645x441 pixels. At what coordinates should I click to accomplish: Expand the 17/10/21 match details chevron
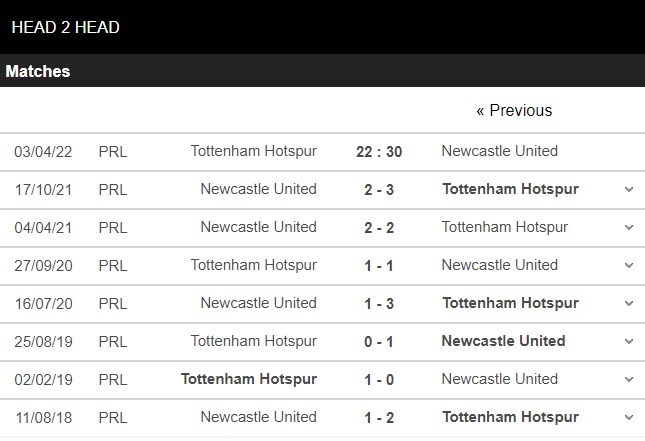(x=629, y=189)
